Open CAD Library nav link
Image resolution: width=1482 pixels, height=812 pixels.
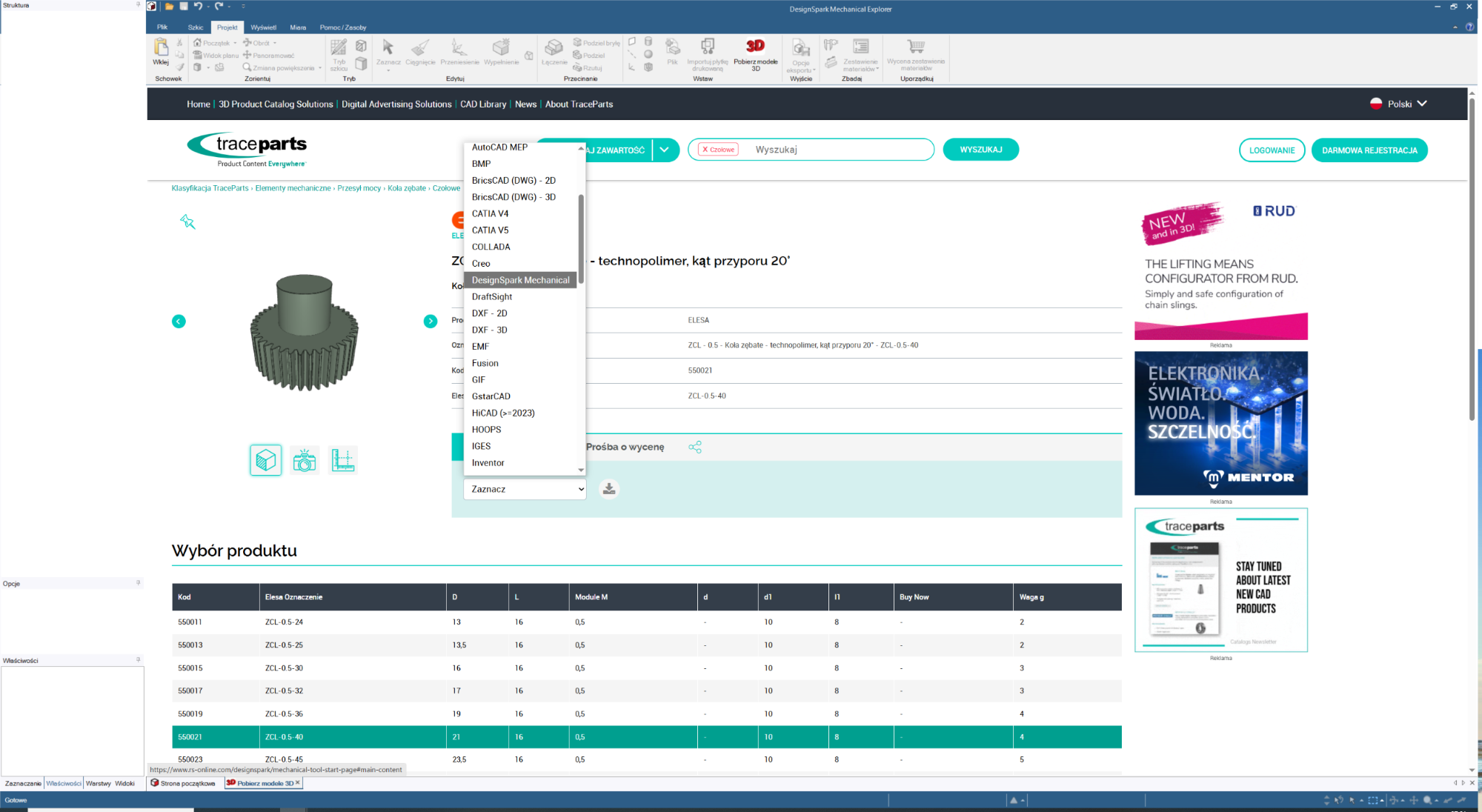483,104
